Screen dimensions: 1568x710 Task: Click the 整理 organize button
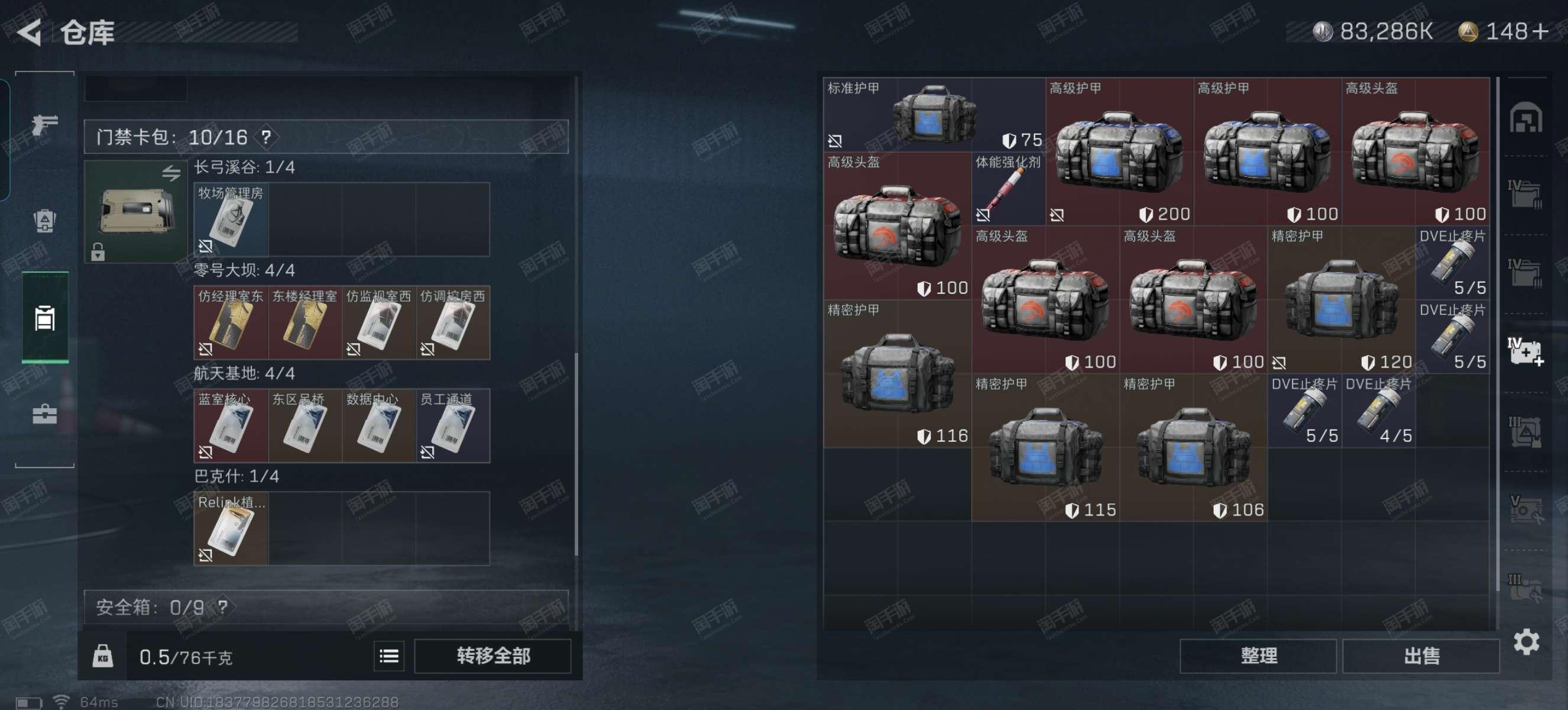[1258, 656]
